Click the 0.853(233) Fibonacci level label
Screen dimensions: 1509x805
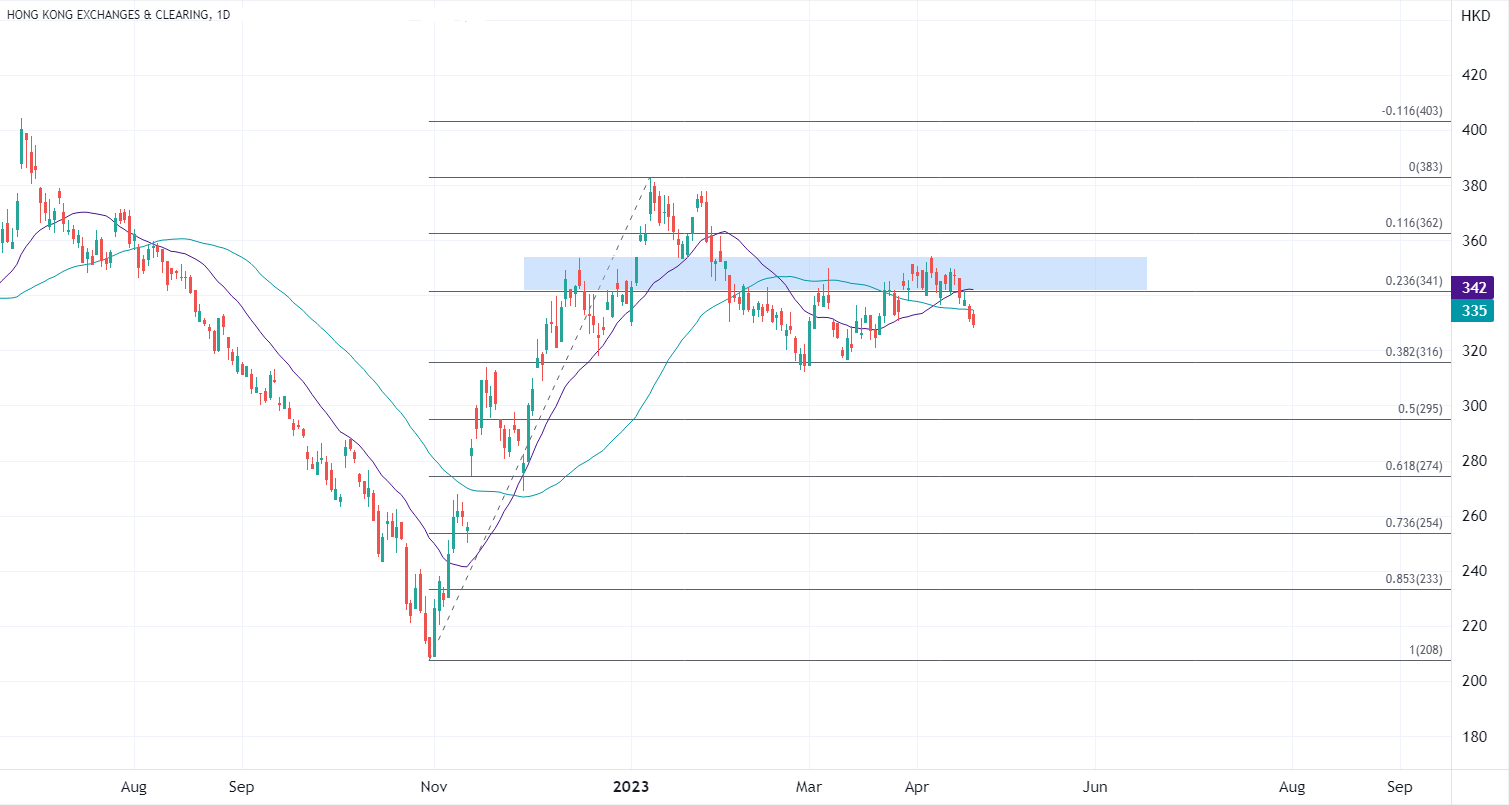(1414, 580)
